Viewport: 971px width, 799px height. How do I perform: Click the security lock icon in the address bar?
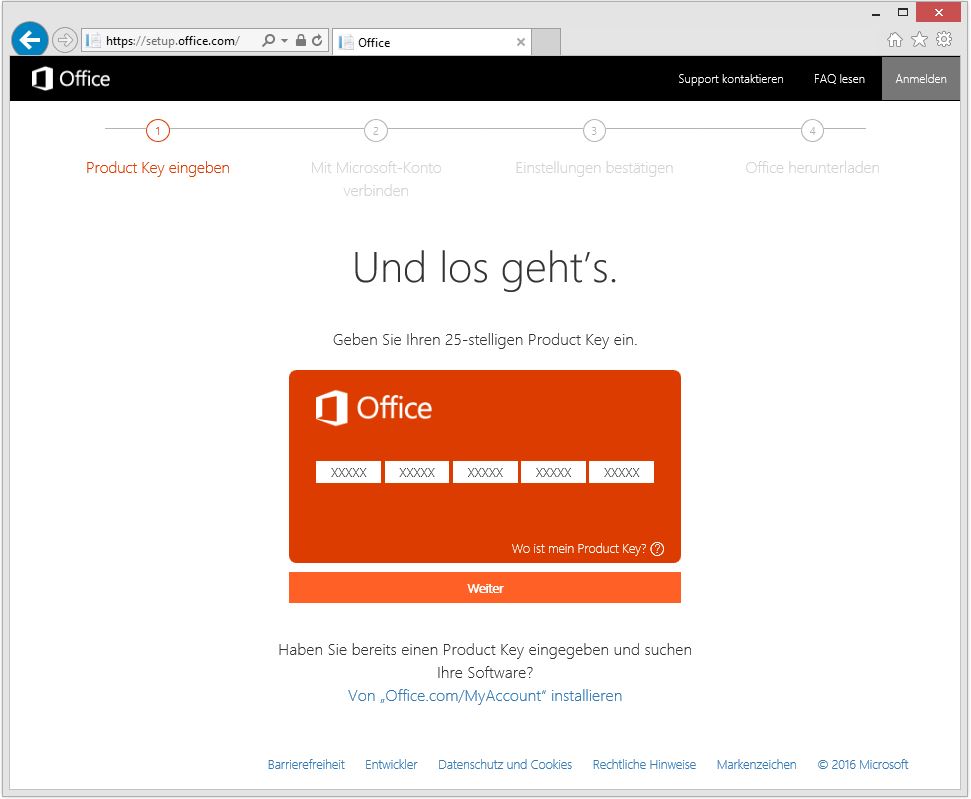[x=301, y=42]
